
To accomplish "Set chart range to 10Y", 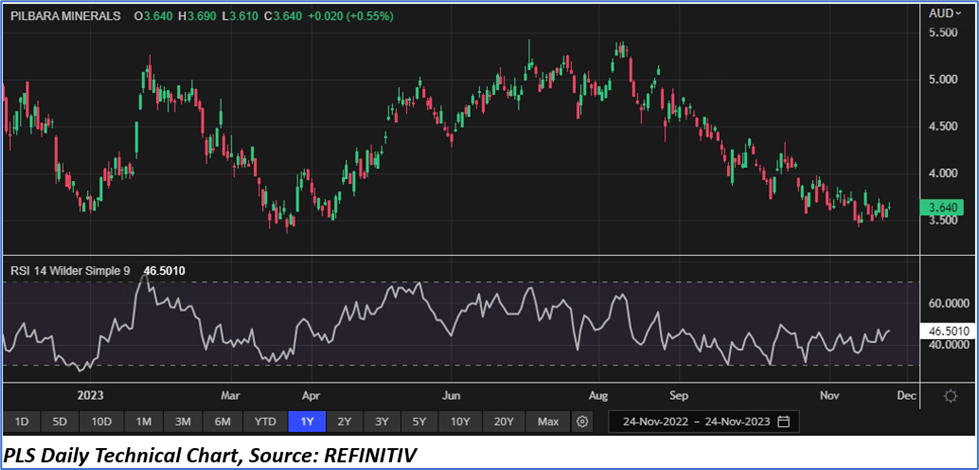I will pos(460,421).
